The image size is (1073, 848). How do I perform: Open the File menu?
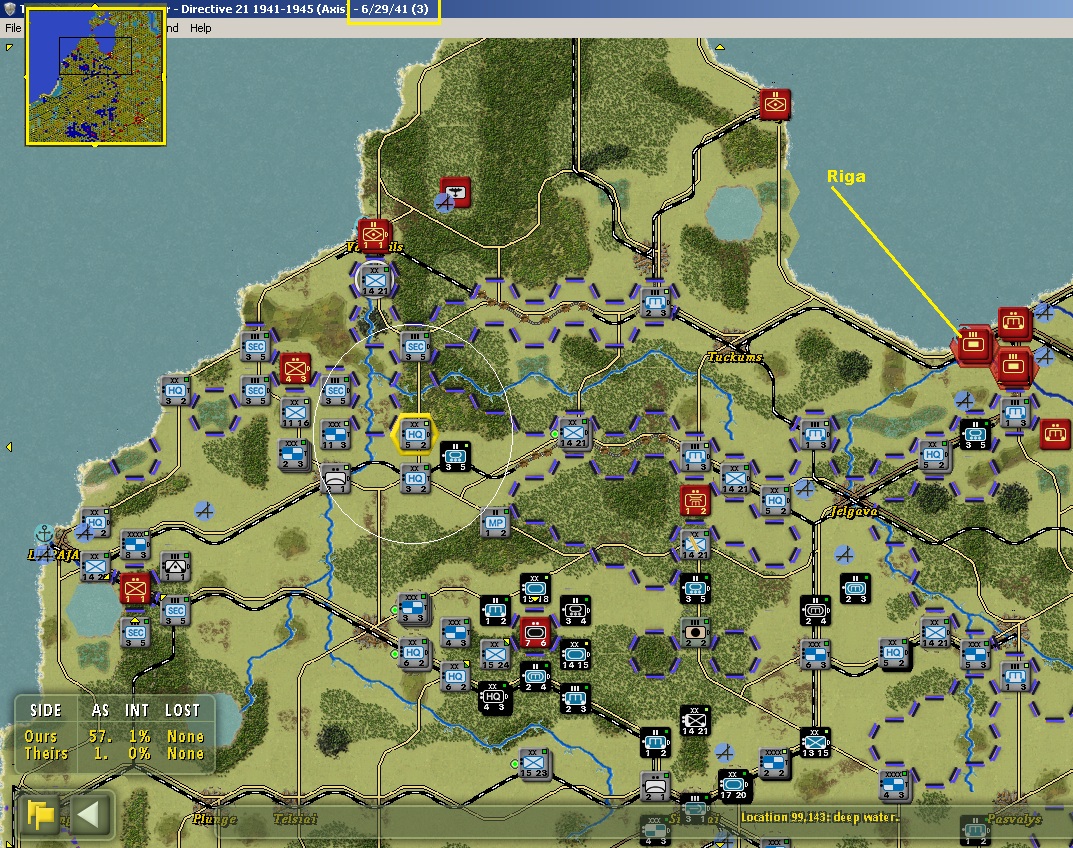[x=13, y=28]
